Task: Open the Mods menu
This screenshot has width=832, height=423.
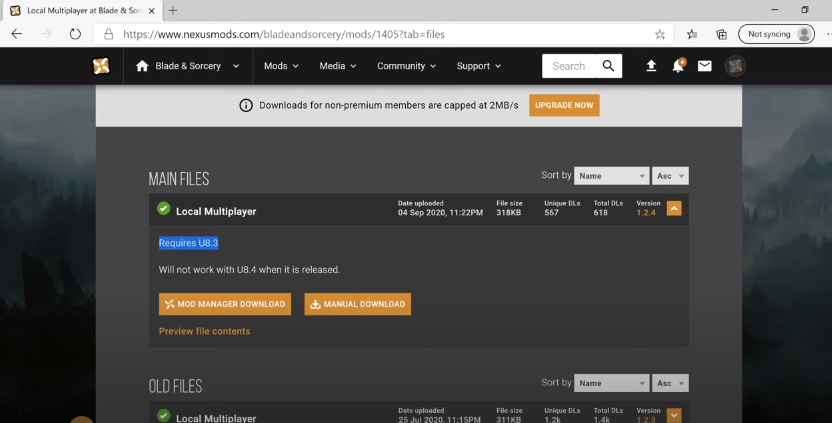Action: point(281,66)
